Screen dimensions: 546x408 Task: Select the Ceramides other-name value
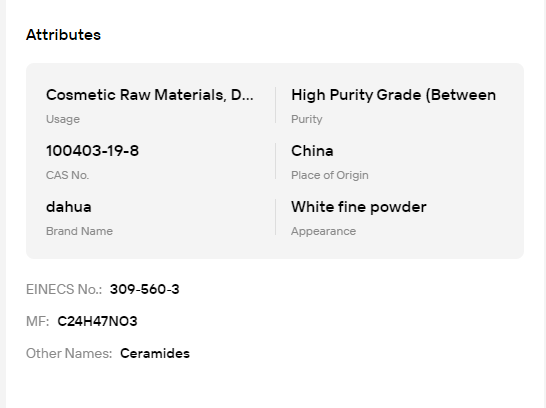(x=155, y=353)
